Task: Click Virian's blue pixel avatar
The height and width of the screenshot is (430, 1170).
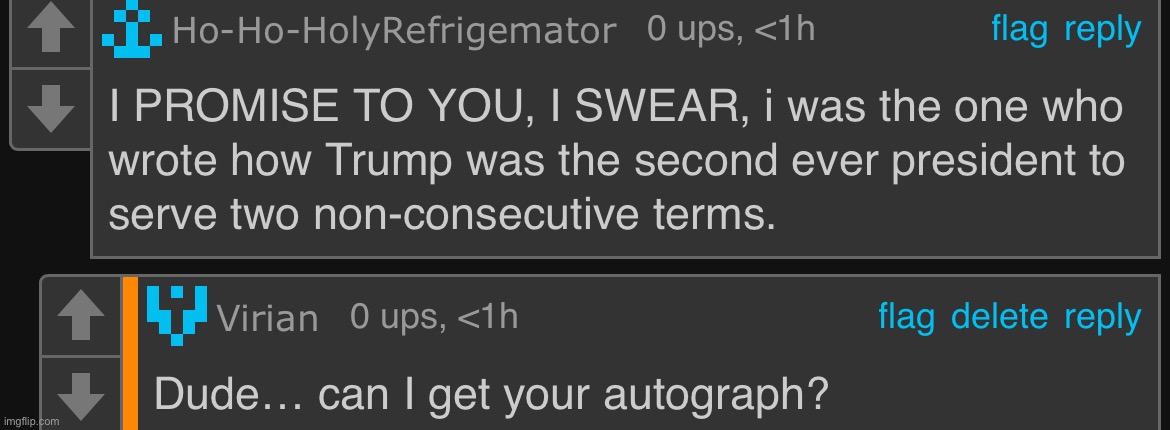Action: tap(177, 310)
